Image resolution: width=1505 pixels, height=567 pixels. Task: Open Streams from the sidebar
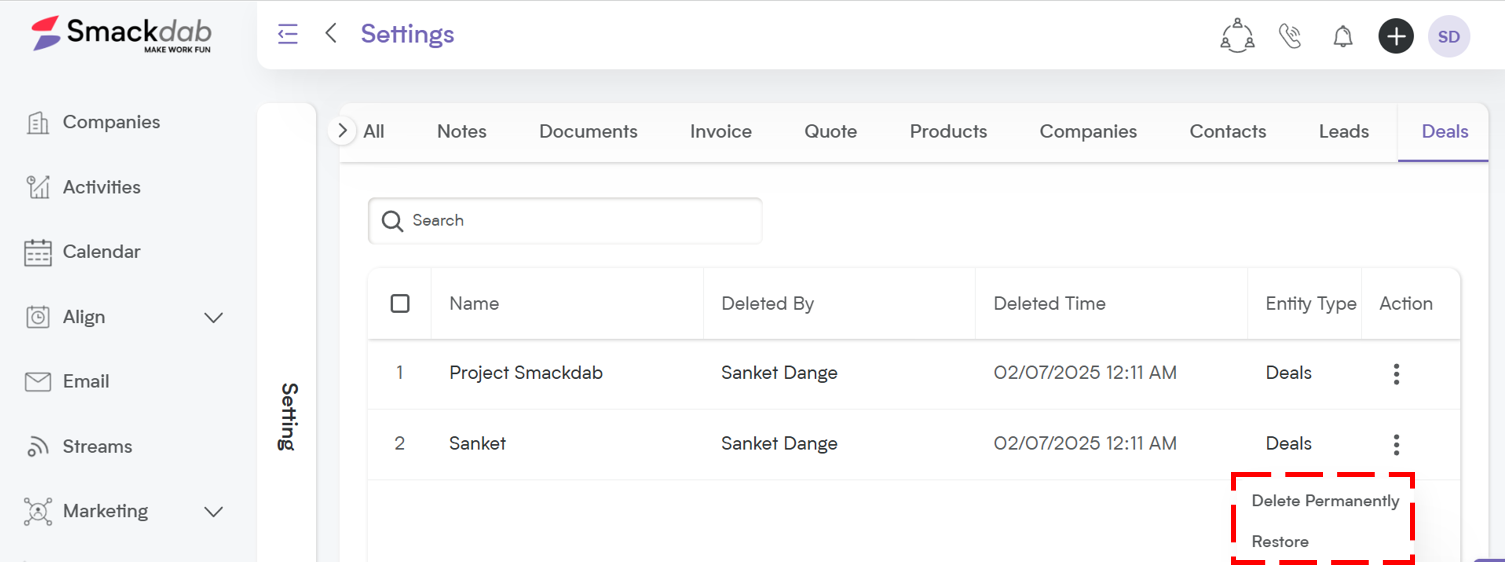click(x=79, y=446)
